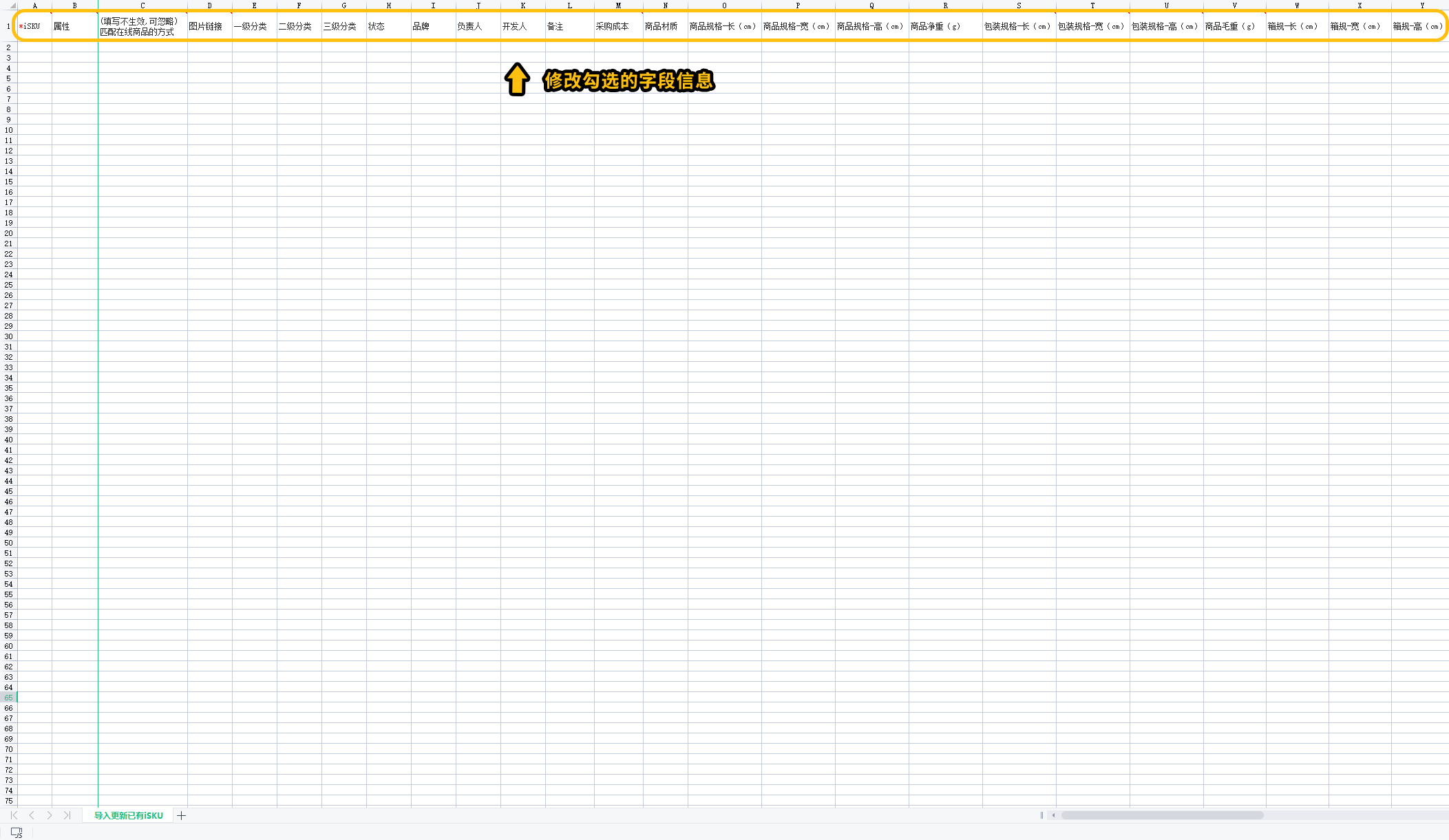Select the 属性 header cell
The width and height of the screenshot is (1449, 840).
click(x=75, y=26)
